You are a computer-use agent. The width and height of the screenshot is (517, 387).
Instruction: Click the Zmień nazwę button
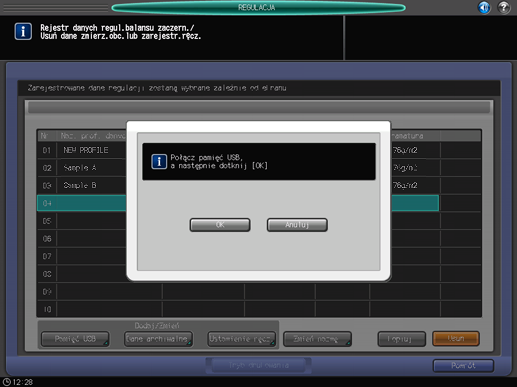[x=317, y=339]
